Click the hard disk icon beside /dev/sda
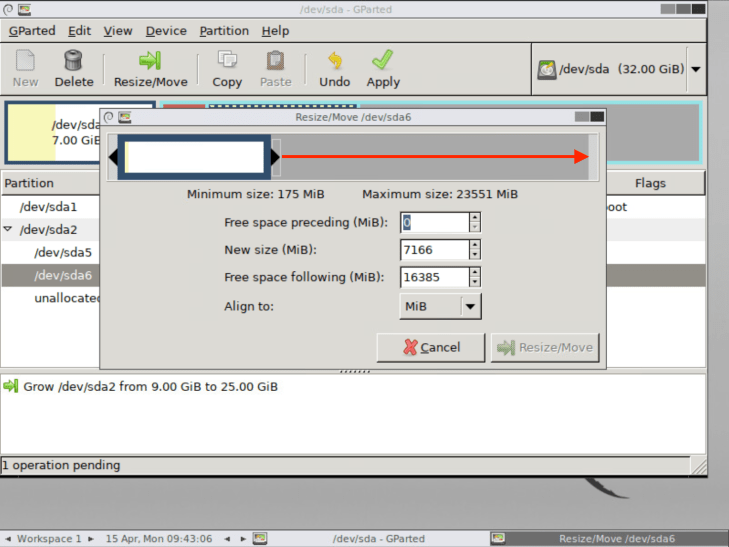 547,70
